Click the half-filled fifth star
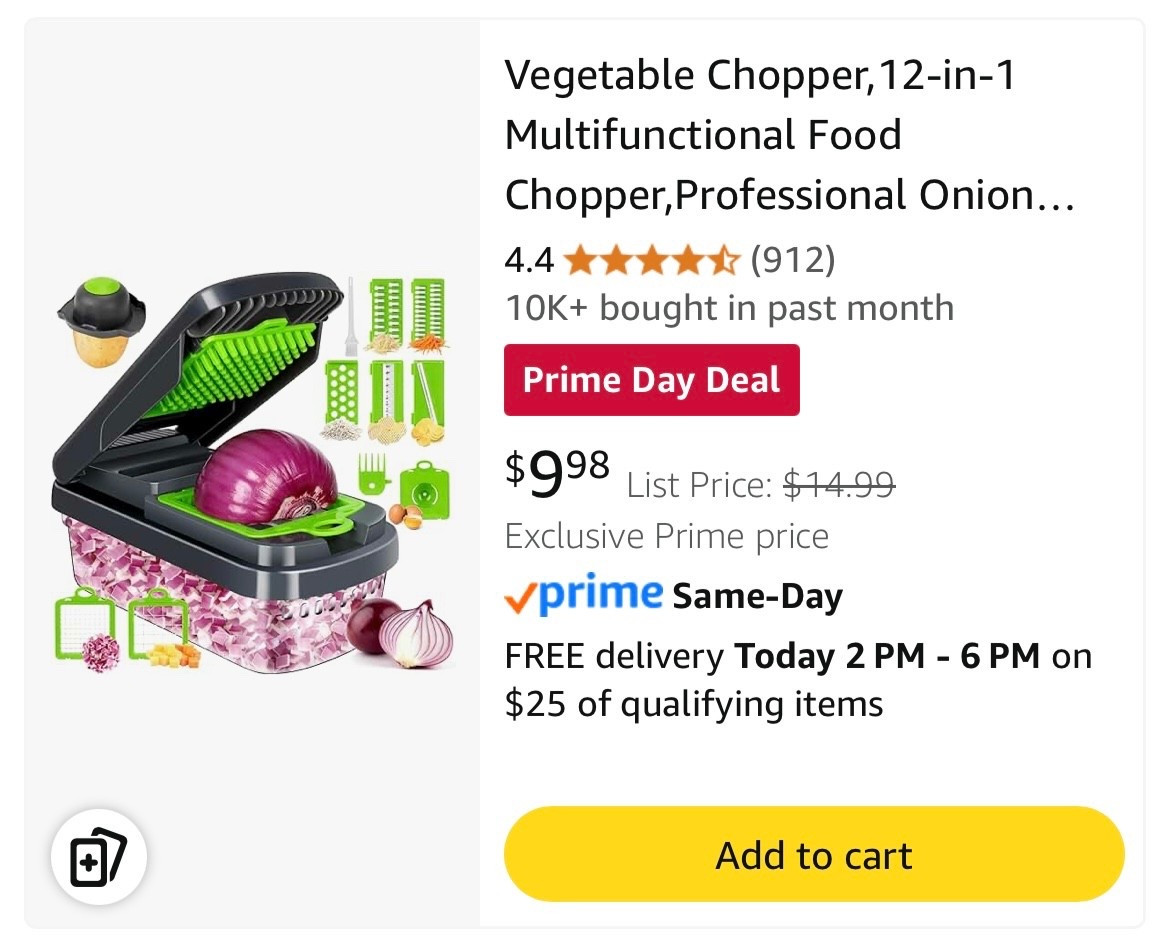Screen dimensions: 1170x949 [x=725, y=260]
